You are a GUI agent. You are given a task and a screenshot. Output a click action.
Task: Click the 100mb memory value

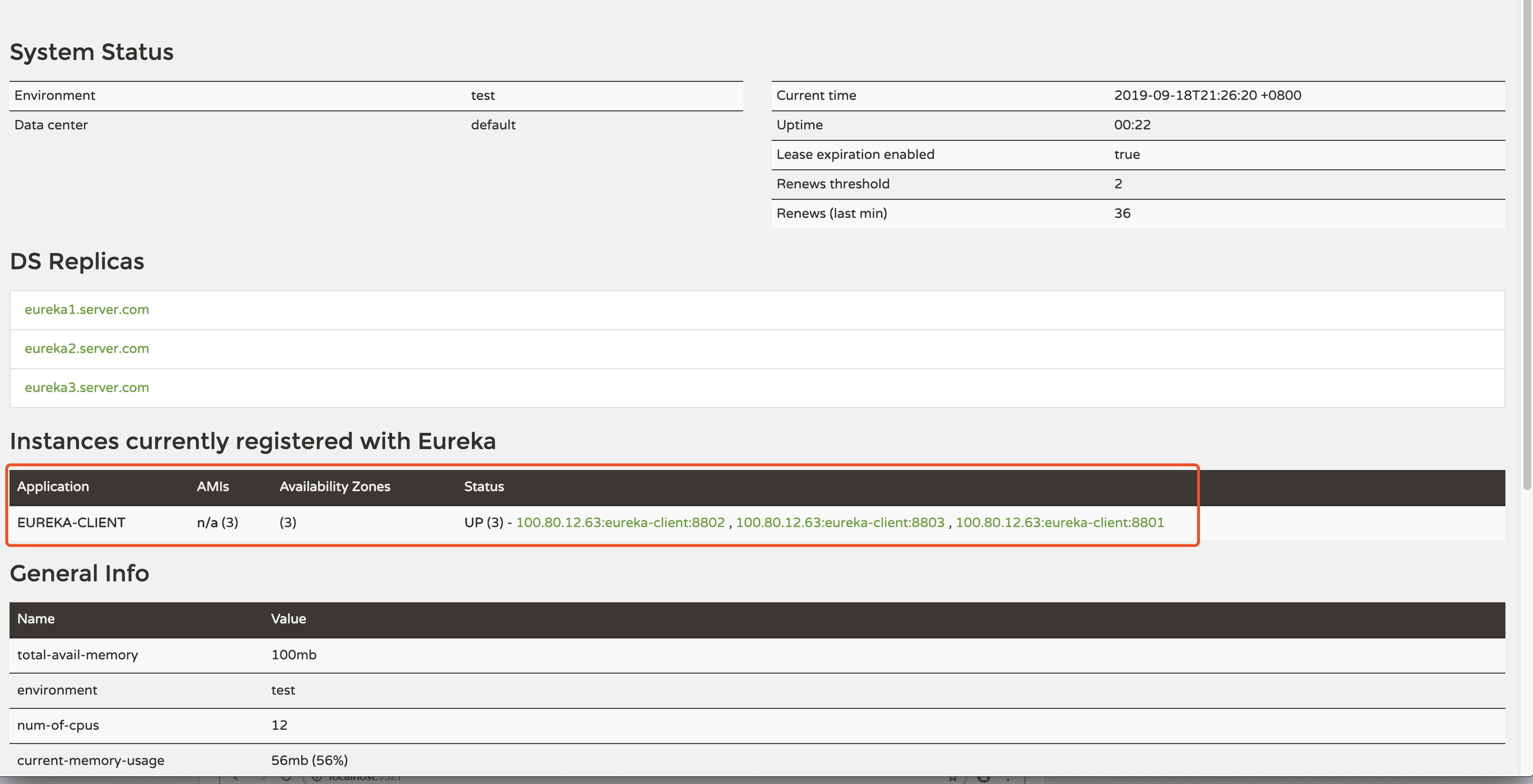point(294,655)
